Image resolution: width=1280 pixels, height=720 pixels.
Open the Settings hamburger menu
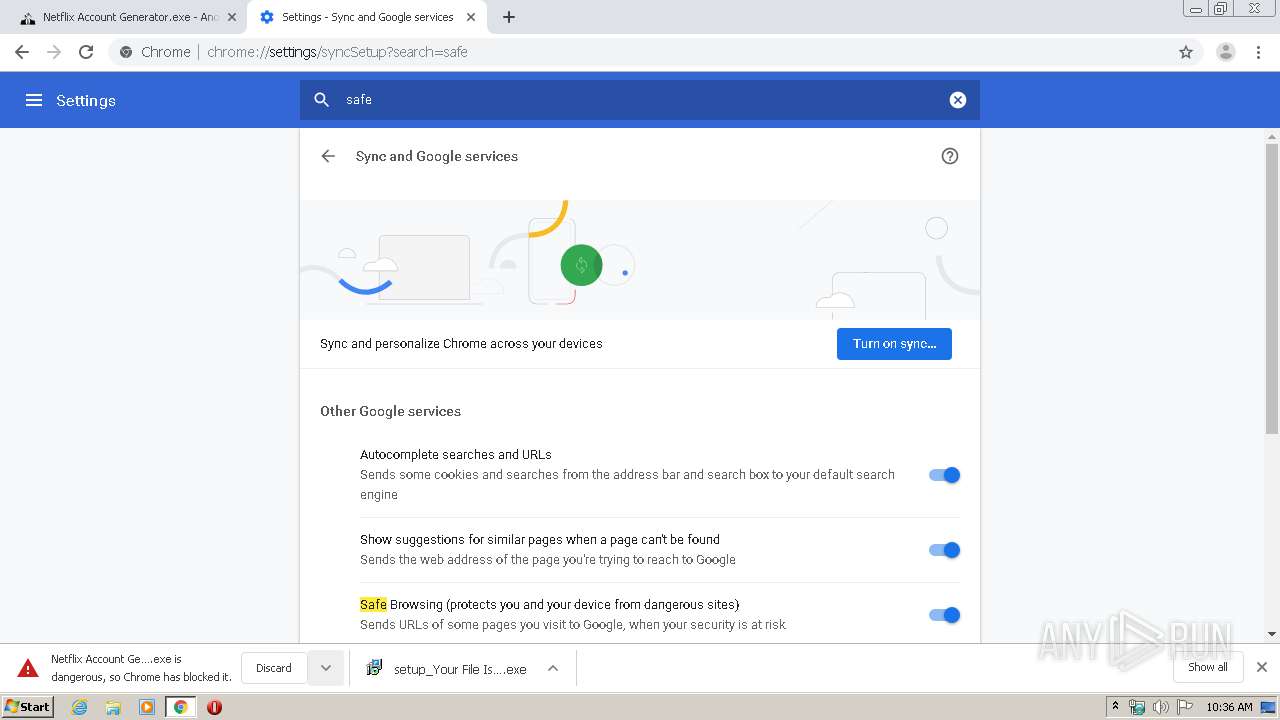tap(34, 100)
